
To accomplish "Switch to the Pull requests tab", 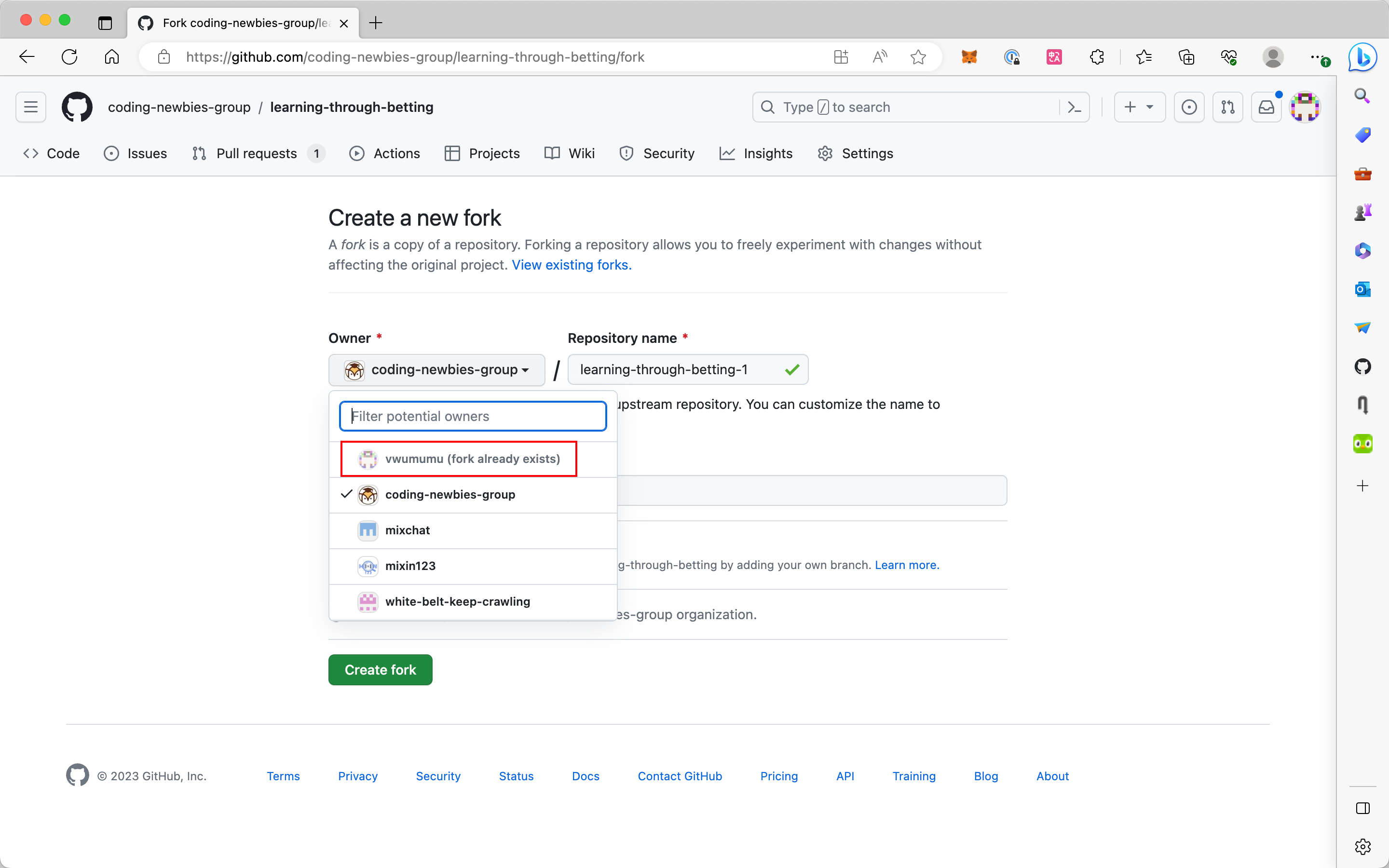I will click(x=257, y=153).
